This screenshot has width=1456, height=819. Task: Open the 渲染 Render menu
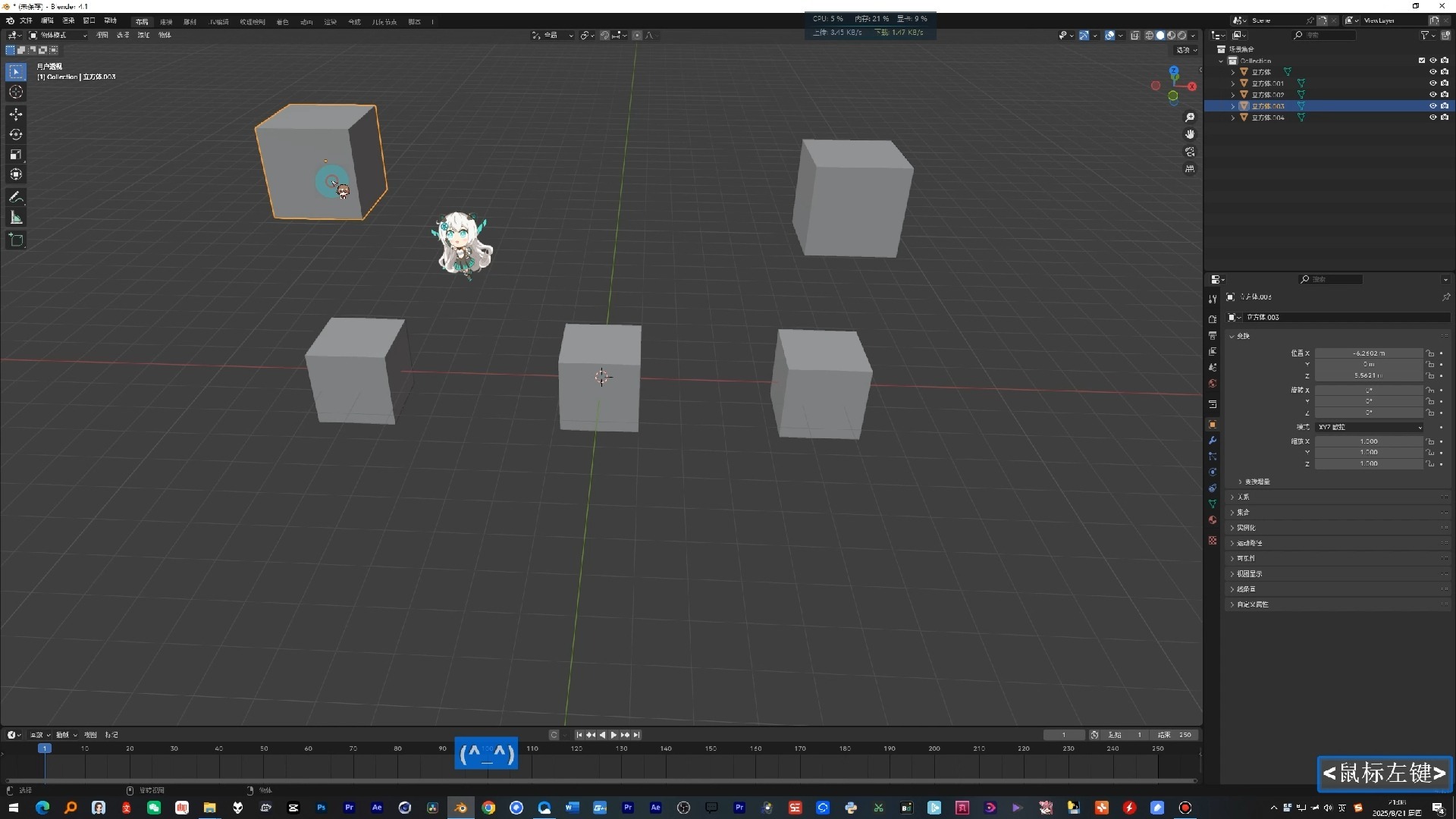68,21
